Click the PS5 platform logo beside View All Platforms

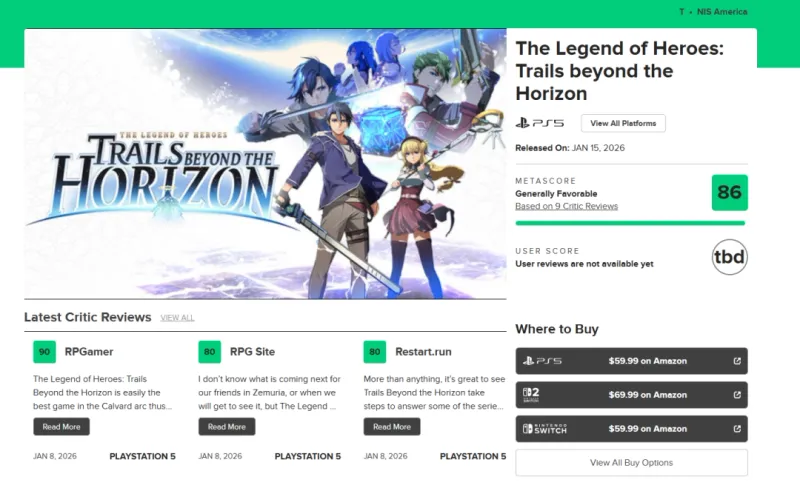[540, 123]
